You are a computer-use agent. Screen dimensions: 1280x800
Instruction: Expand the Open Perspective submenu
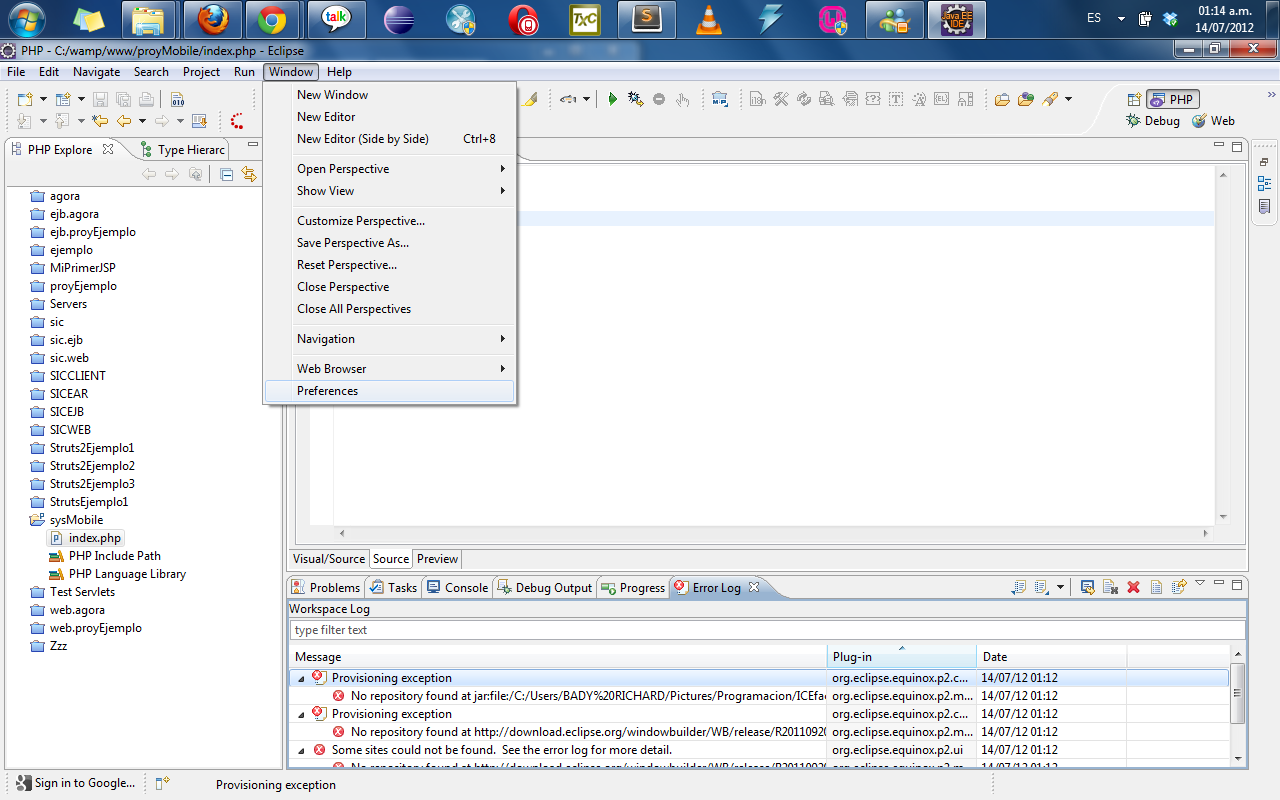[390, 169]
